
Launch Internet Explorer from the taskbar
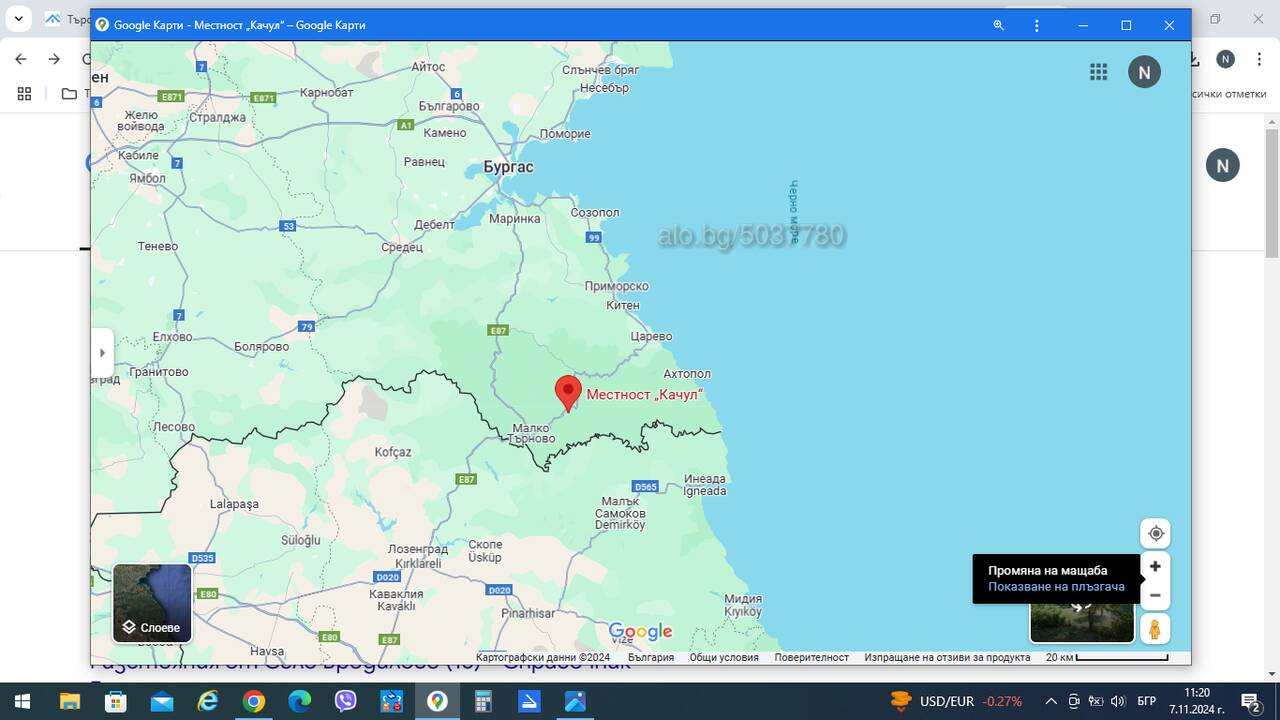click(208, 701)
